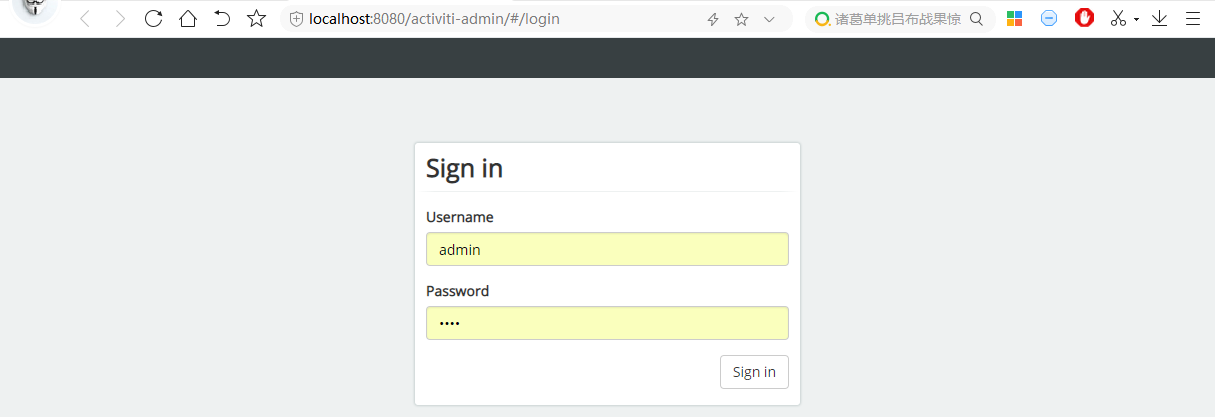Open the colorful four-square grid extension
Viewport: 1215px width, 417px height.
pos(1014,19)
